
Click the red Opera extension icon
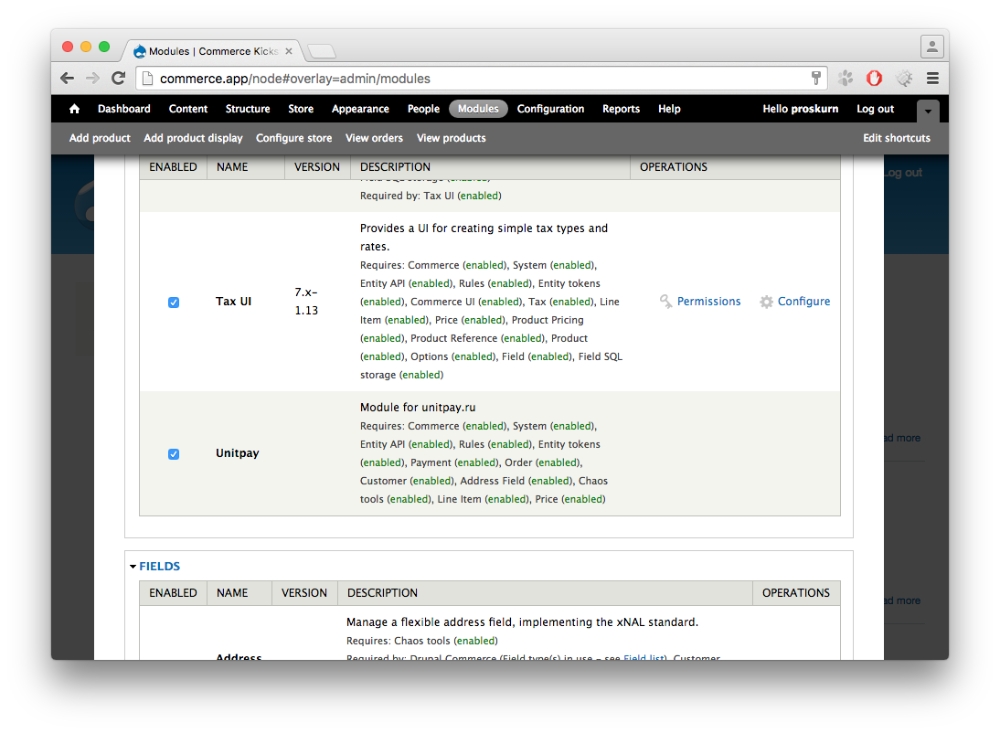pos(874,78)
